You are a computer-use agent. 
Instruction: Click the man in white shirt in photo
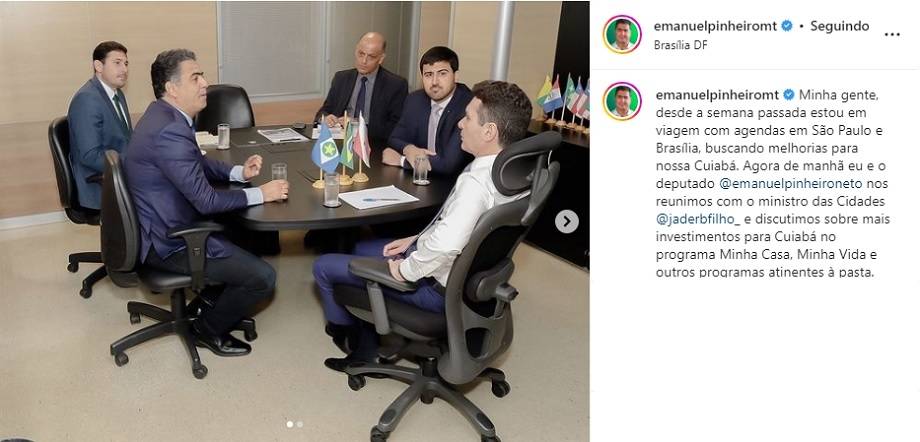tap(446, 223)
